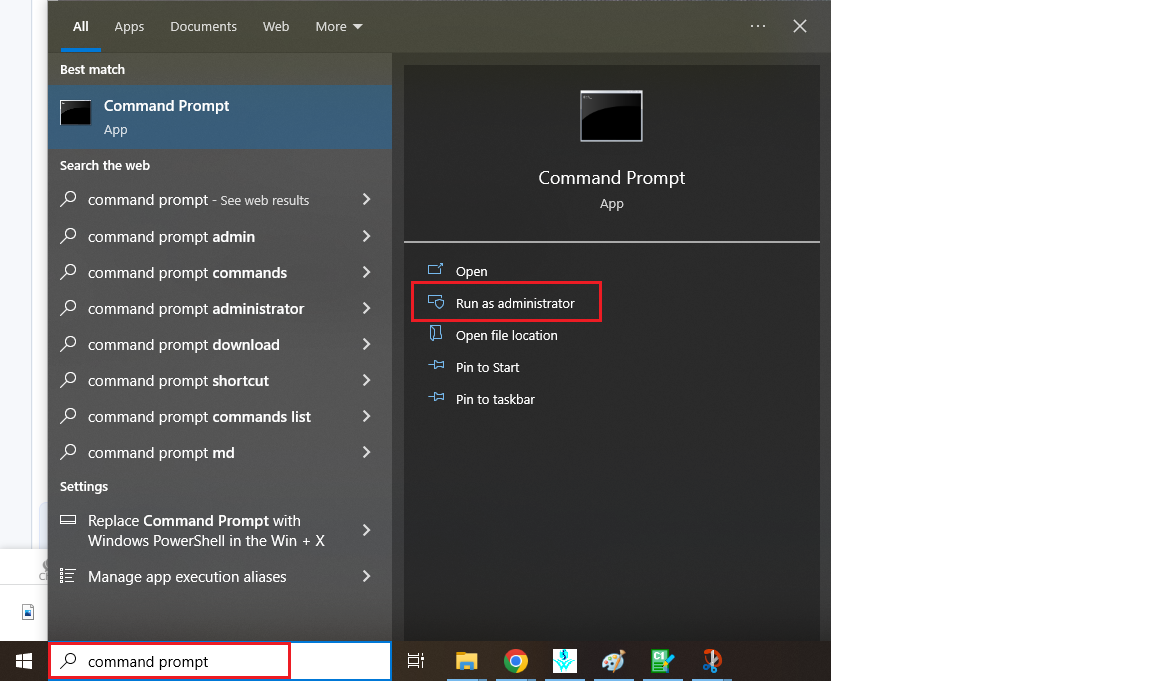The image size is (1152, 681).
Task: Switch to the All search tab
Action: click(x=81, y=26)
